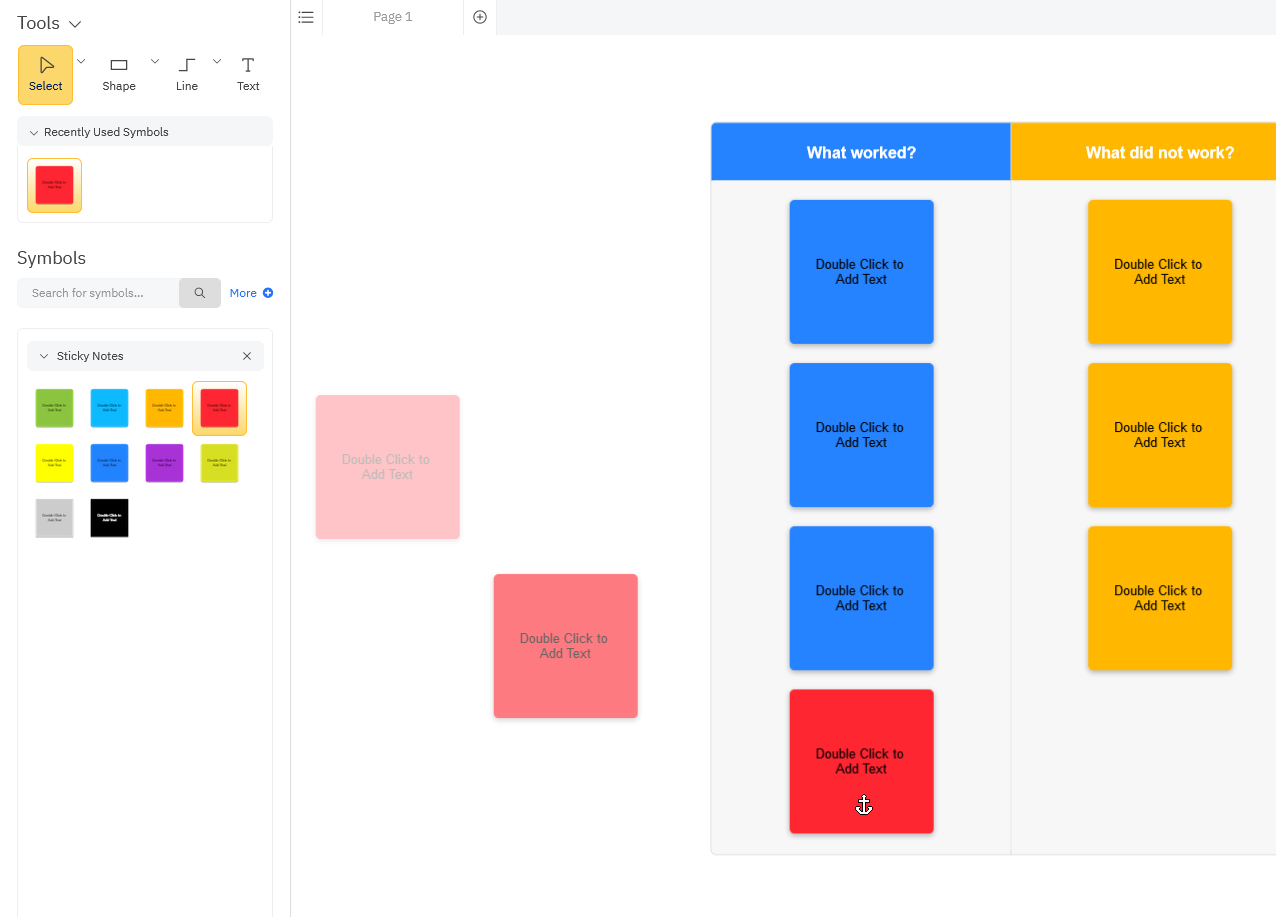This screenshot has height=917, width=1276.
Task: Select the Shape tool
Action: tap(119, 74)
